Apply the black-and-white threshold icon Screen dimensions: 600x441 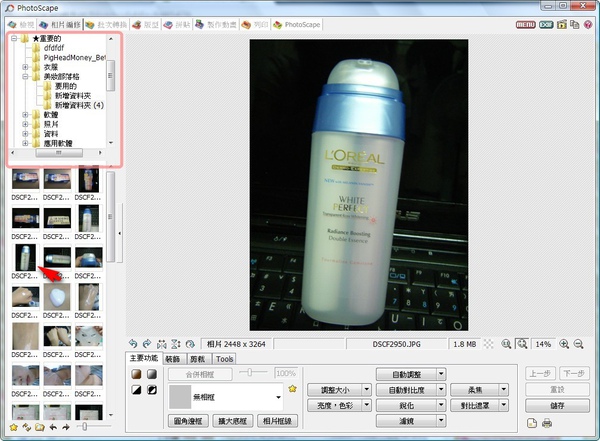[x=136, y=390]
